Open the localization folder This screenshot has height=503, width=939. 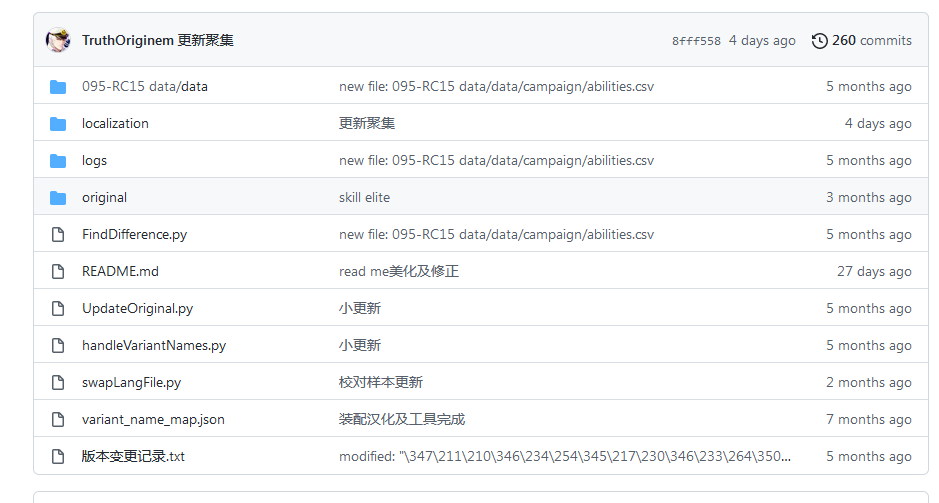(x=115, y=124)
